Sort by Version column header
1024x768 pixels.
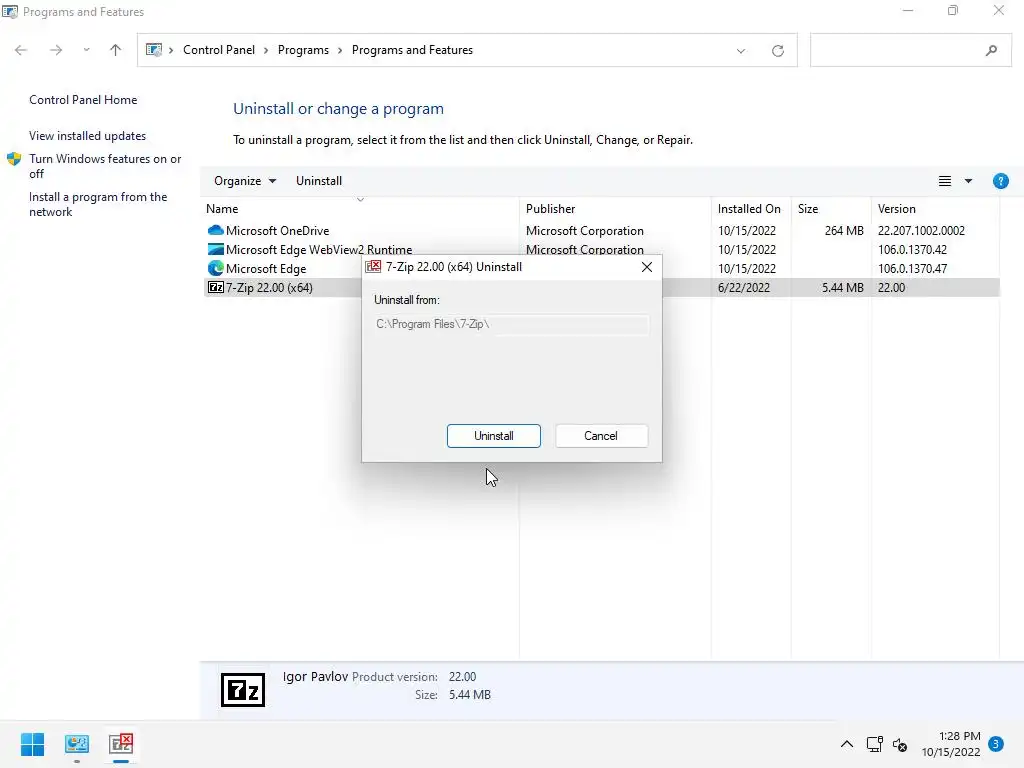[935, 209]
